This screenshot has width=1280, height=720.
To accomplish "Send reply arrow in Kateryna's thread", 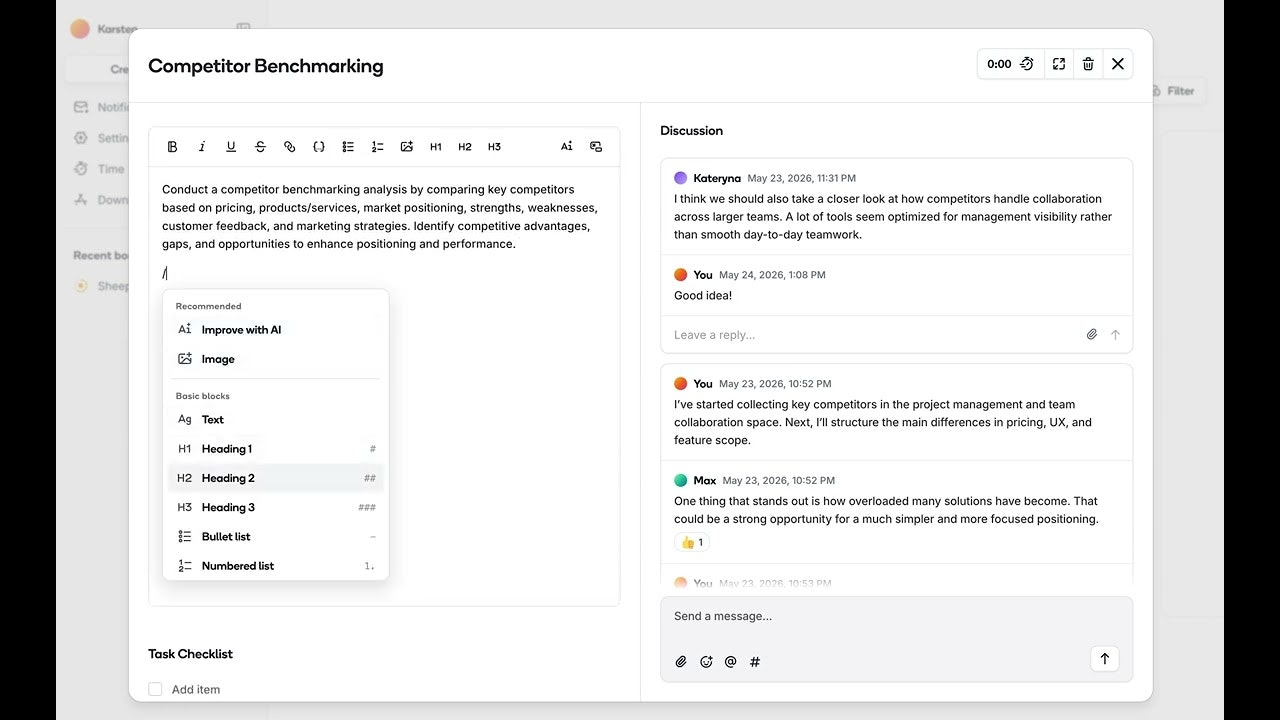I will click(x=1115, y=335).
